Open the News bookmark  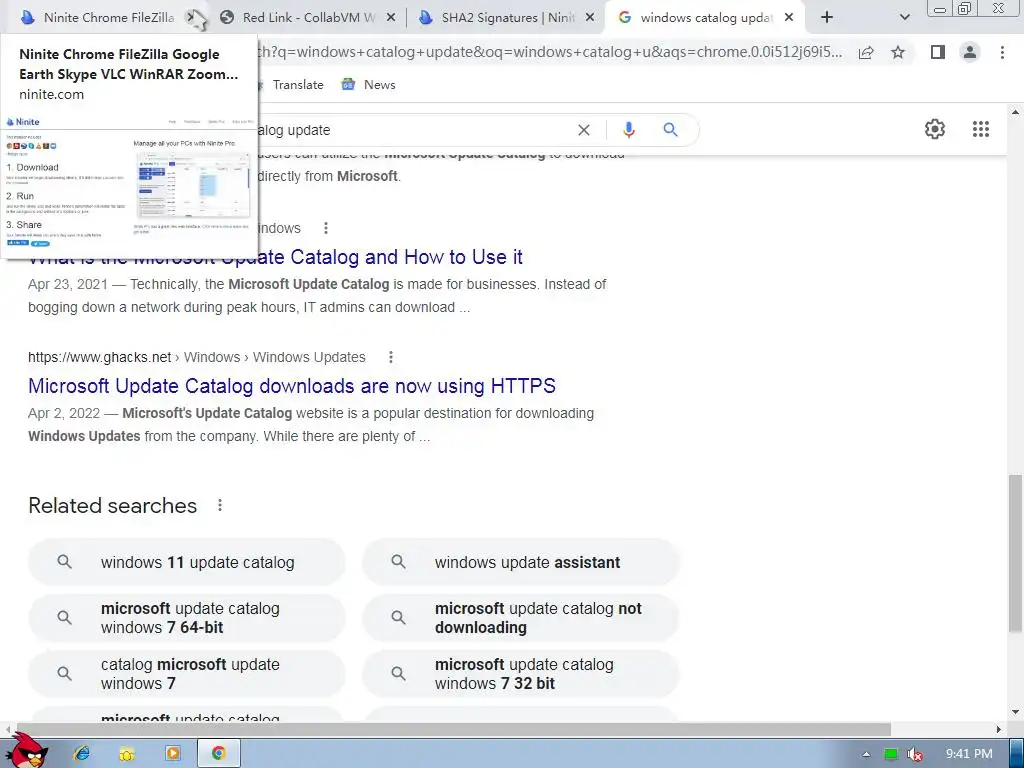[x=369, y=85]
